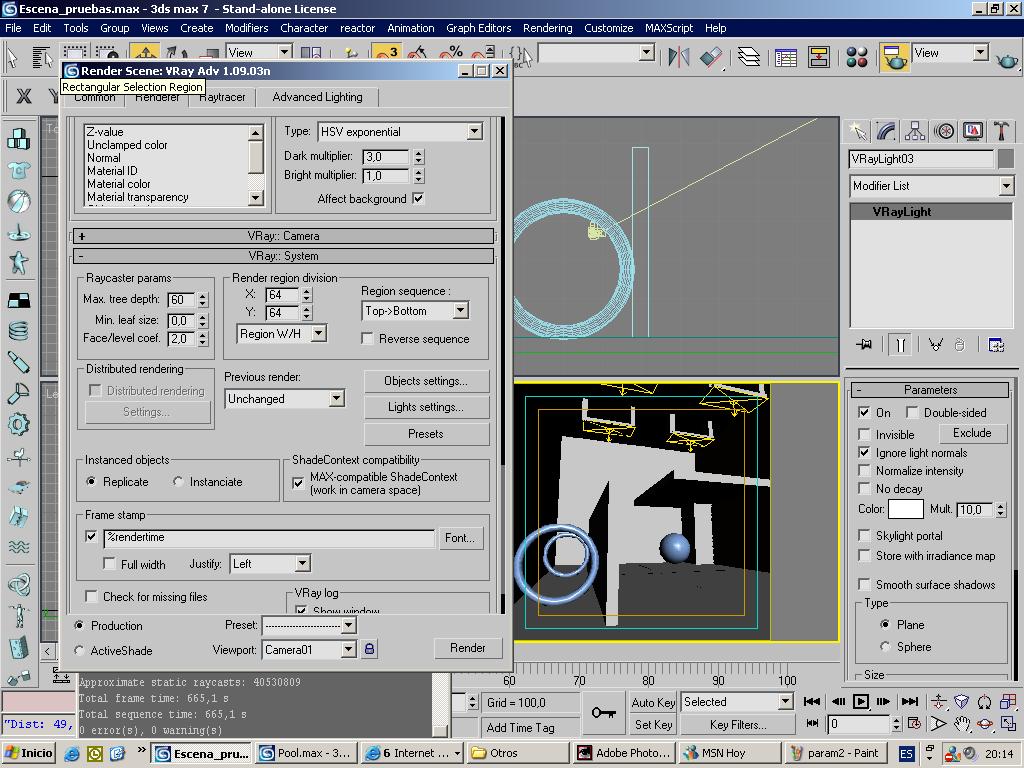Open Schematic View toolbar icon

pos(818,57)
